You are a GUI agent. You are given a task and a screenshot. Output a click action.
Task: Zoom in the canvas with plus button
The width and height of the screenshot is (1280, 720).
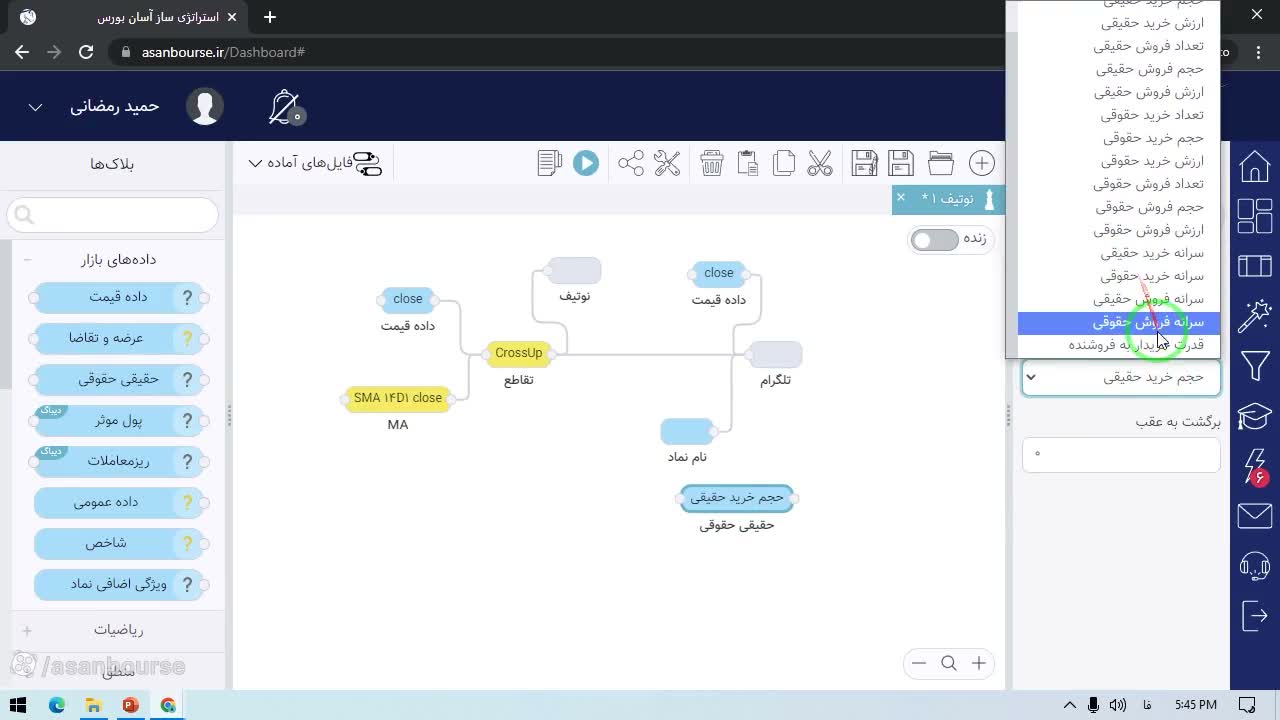pyautogui.click(x=979, y=663)
